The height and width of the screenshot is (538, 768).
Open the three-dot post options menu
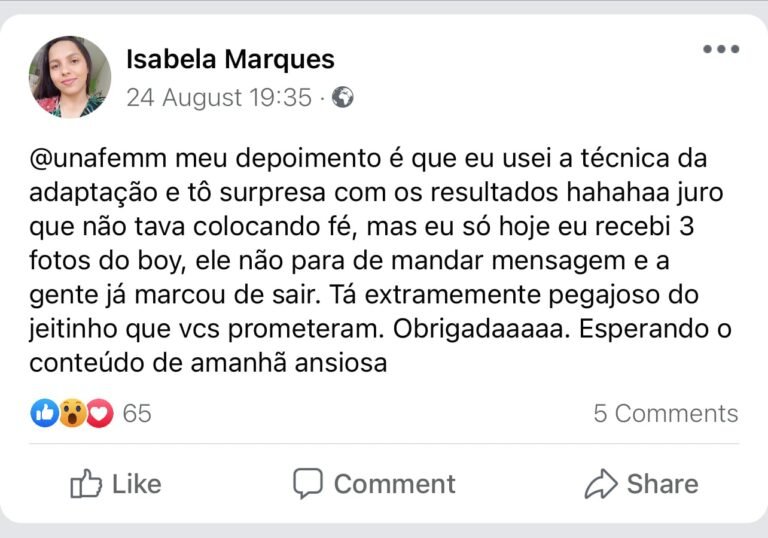[x=720, y=49]
